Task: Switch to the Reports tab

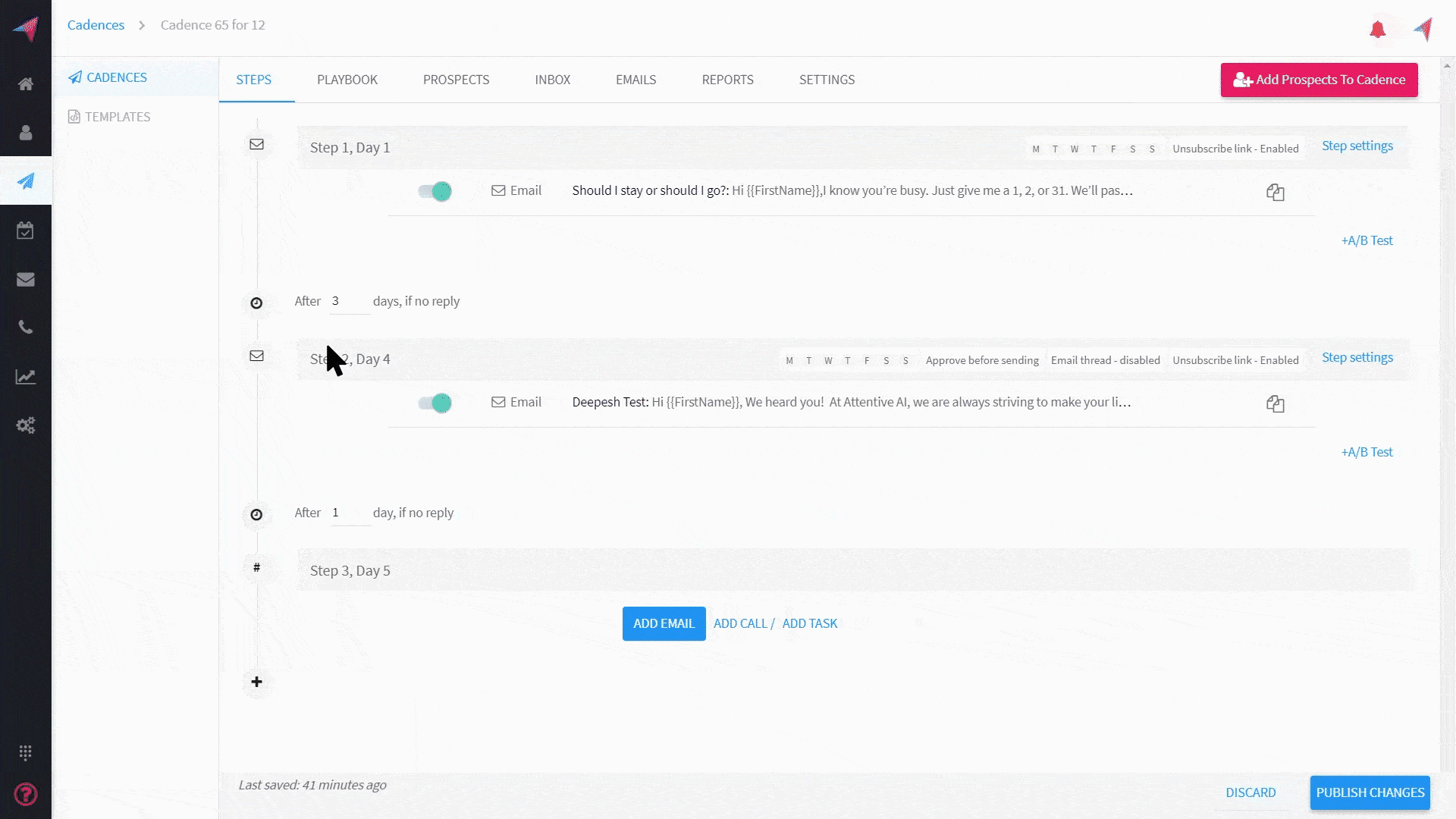Action: [x=726, y=80]
